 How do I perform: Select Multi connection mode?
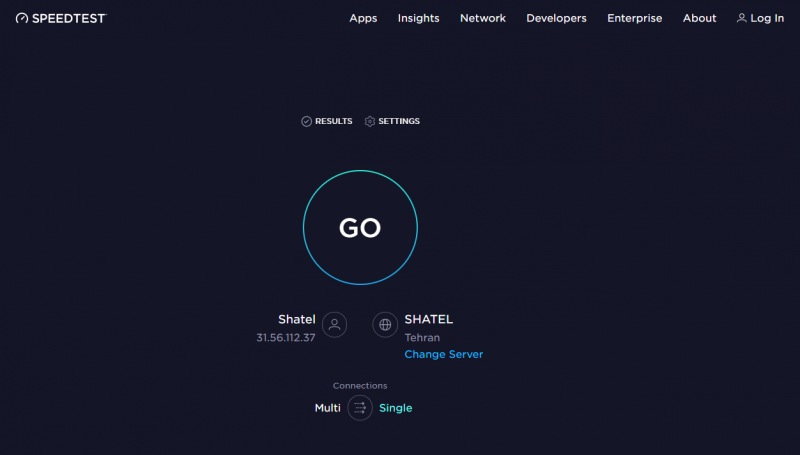tap(327, 408)
